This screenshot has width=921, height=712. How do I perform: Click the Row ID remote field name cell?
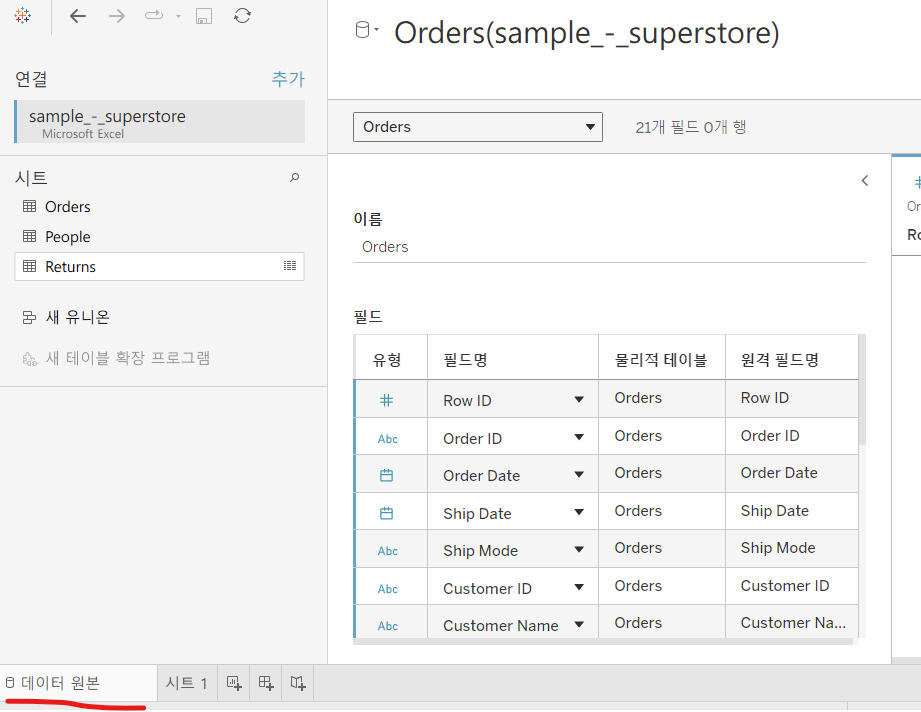click(792, 398)
